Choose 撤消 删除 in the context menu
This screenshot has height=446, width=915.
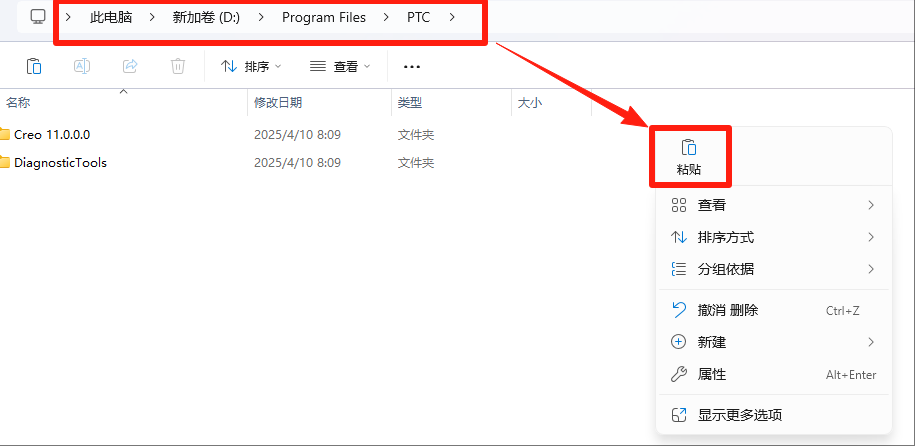(x=774, y=310)
